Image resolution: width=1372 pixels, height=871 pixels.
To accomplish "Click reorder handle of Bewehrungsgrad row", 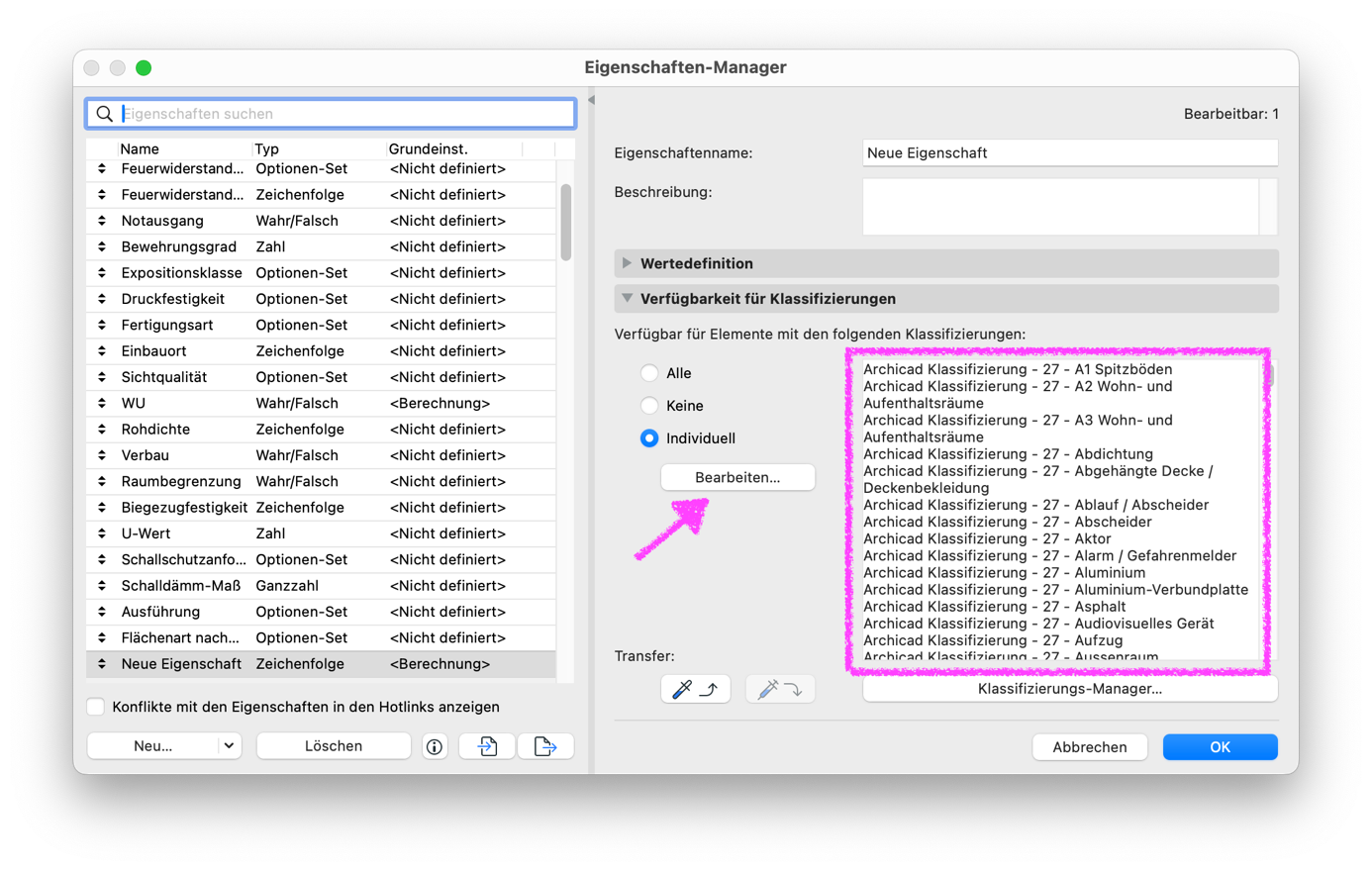I will click(102, 246).
